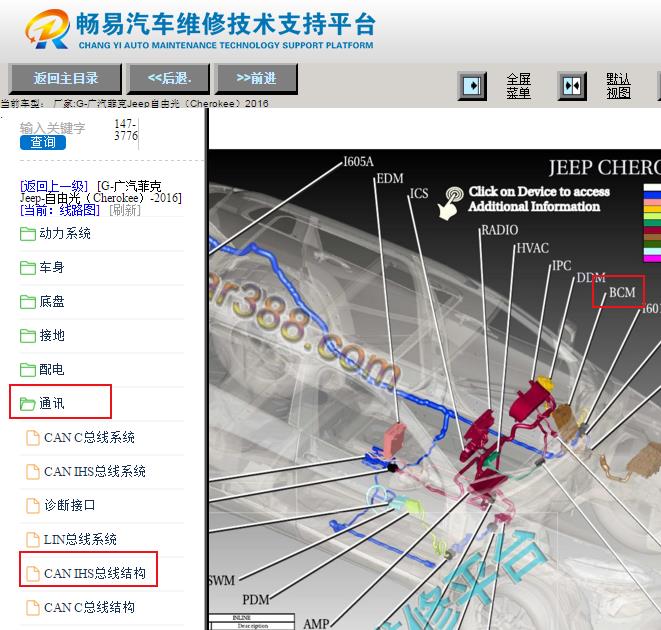Expand the 底盘 folder

[51, 302]
